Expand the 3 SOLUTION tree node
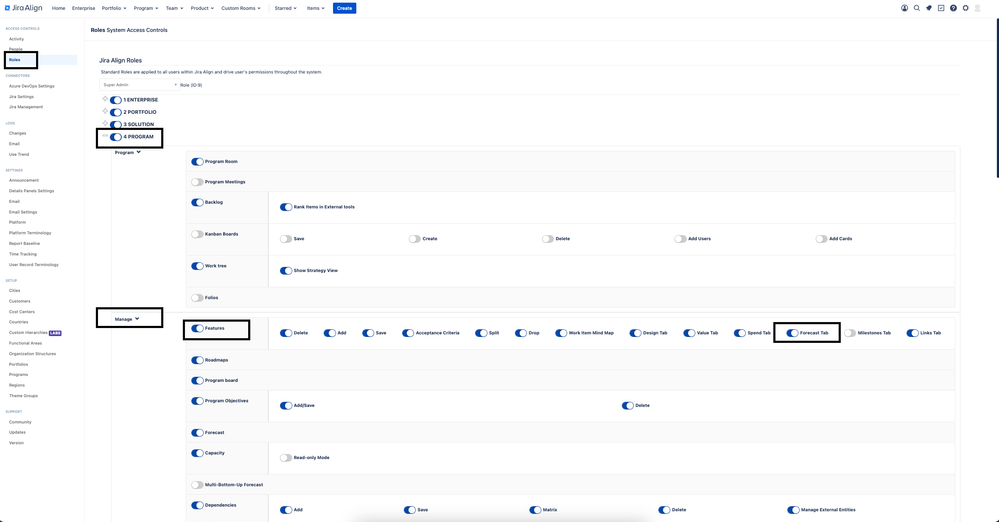 pyautogui.click(x=105, y=123)
